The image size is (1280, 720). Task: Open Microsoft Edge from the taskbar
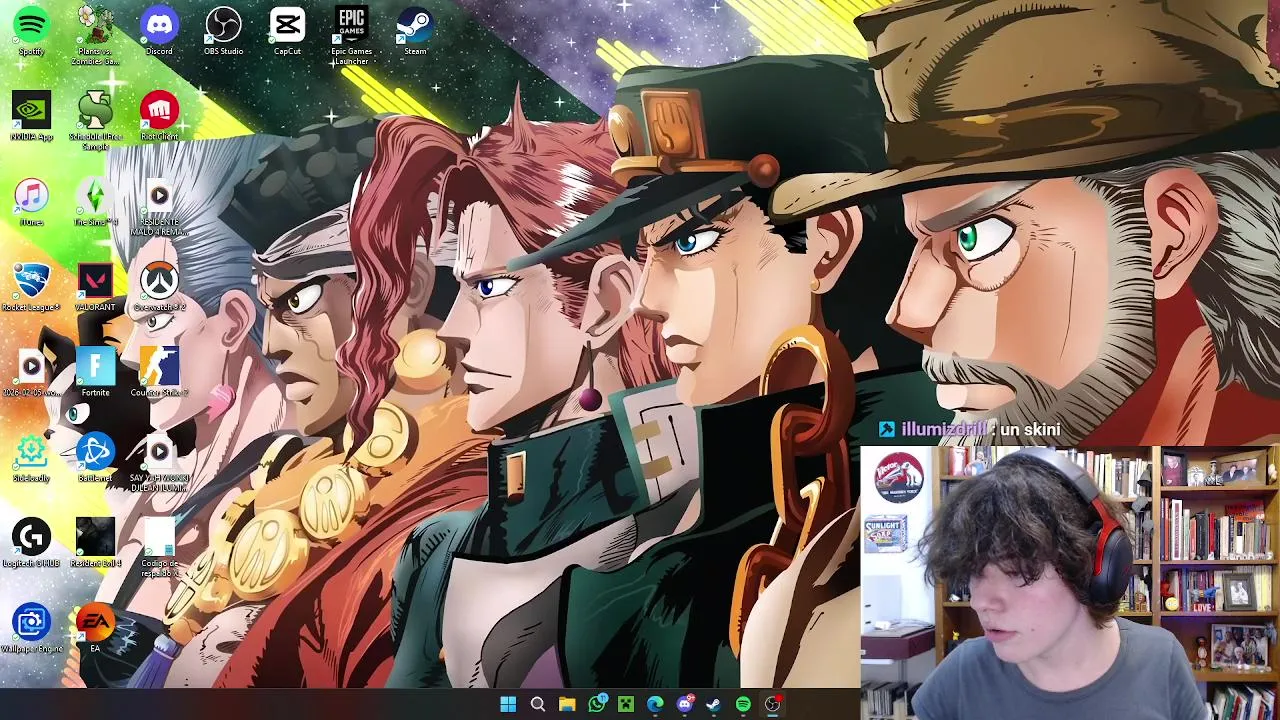tap(655, 705)
